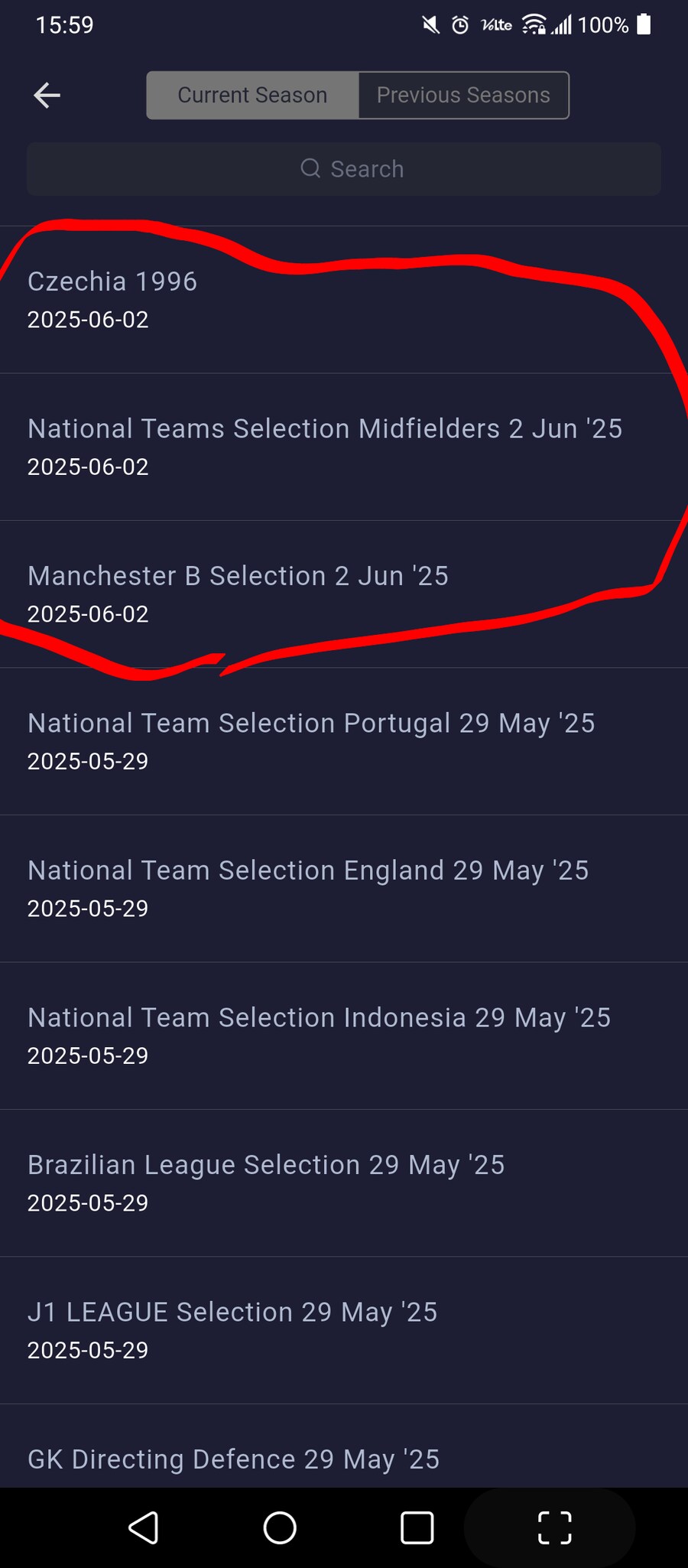The image size is (688, 1568).
Task: Open National Teams Selection Midfielders entry
Action: tap(344, 447)
